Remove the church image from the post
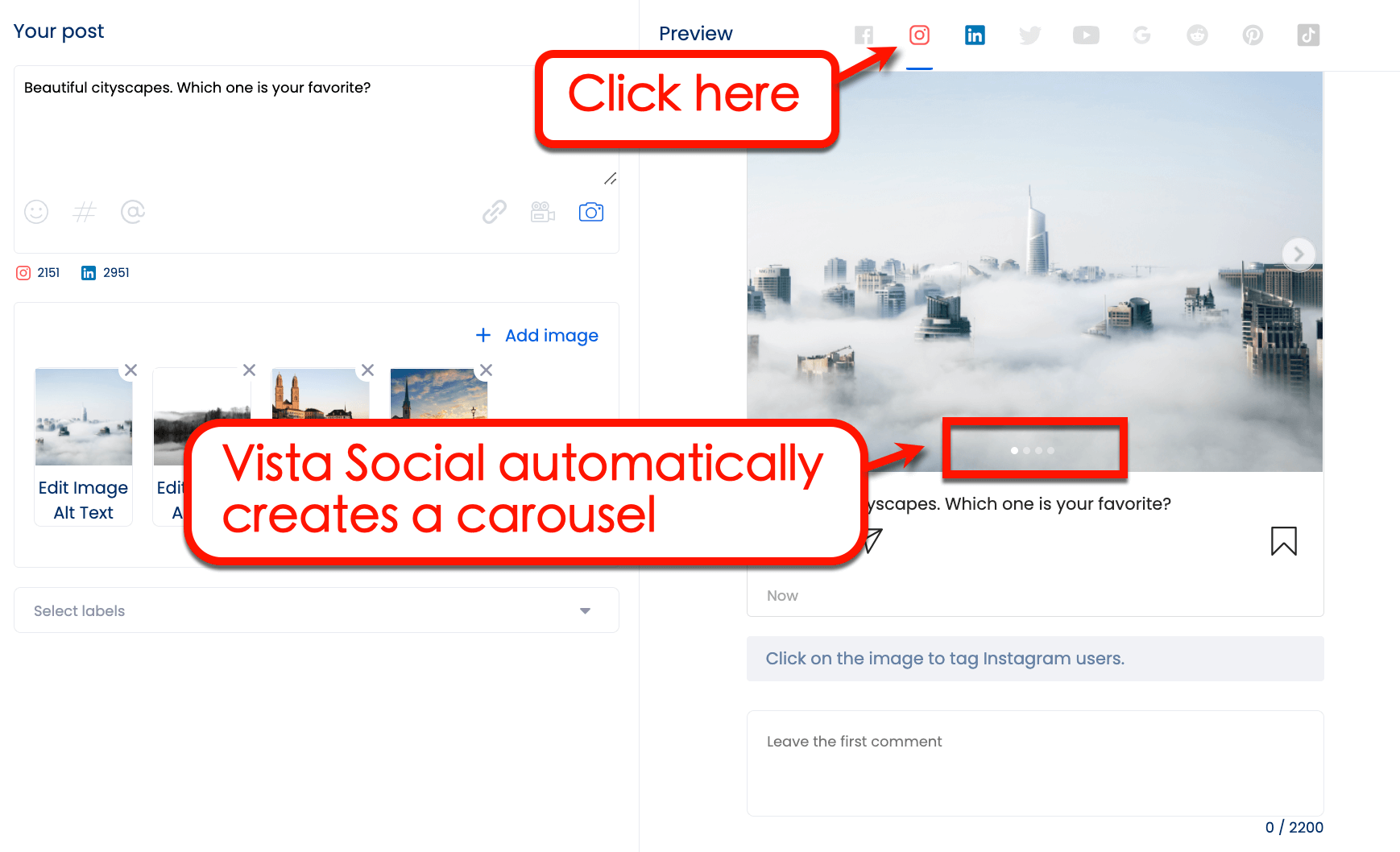The width and height of the screenshot is (1400, 852). click(x=367, y=370)
